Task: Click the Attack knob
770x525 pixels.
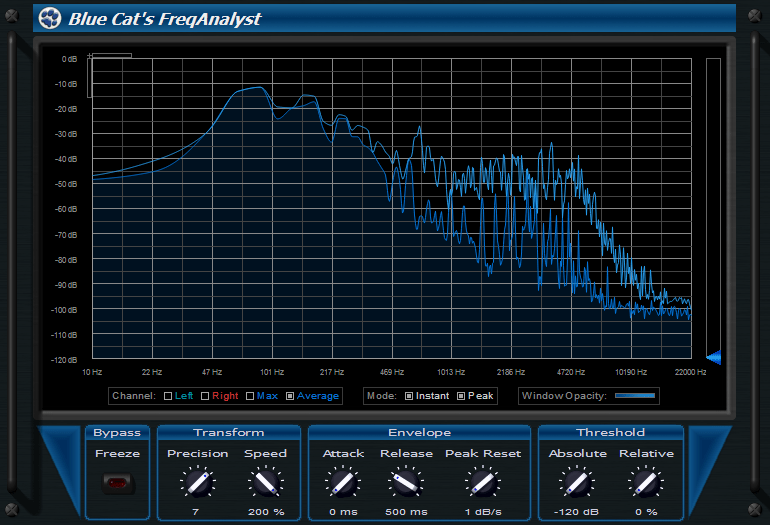Action: point(343,484)
